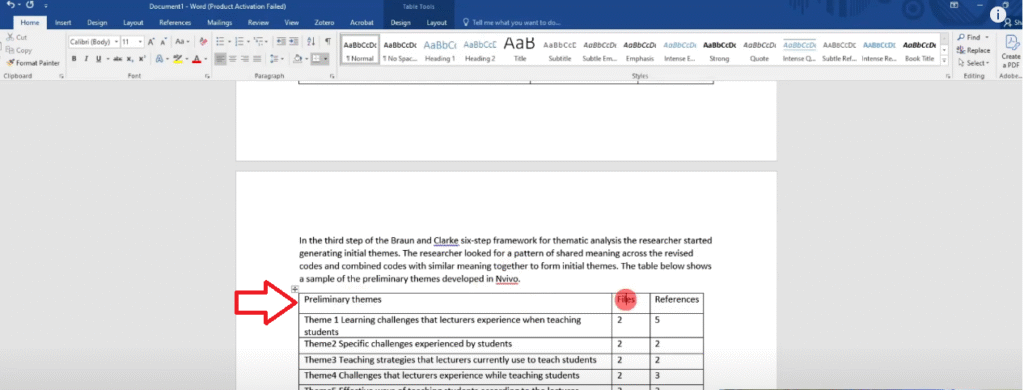The height and width of the screenshot is (390, 1024).
Task: Cut the selection with the Cut button
Action: [17, 38]
